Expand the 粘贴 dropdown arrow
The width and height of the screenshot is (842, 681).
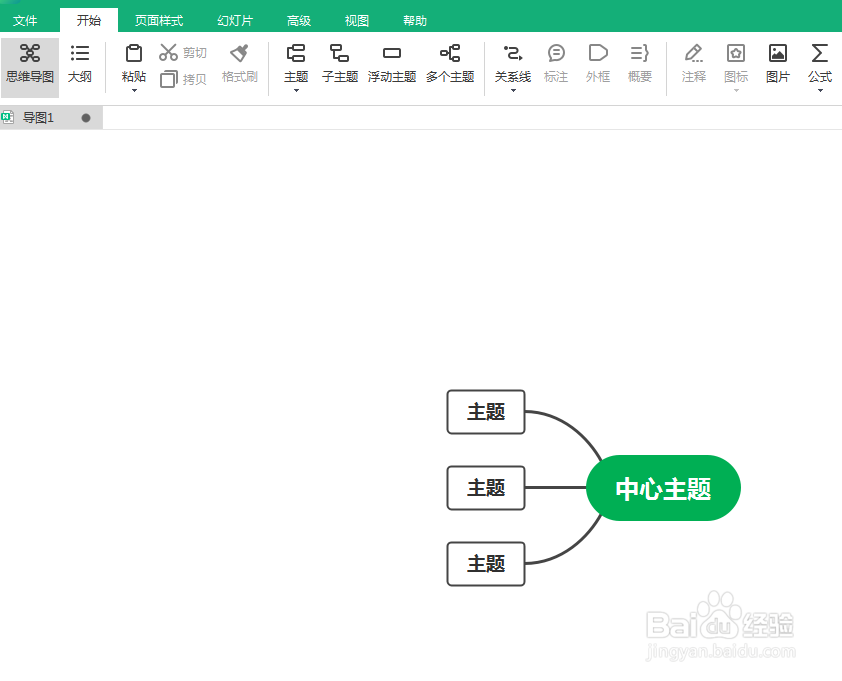[x=134, y=90]
